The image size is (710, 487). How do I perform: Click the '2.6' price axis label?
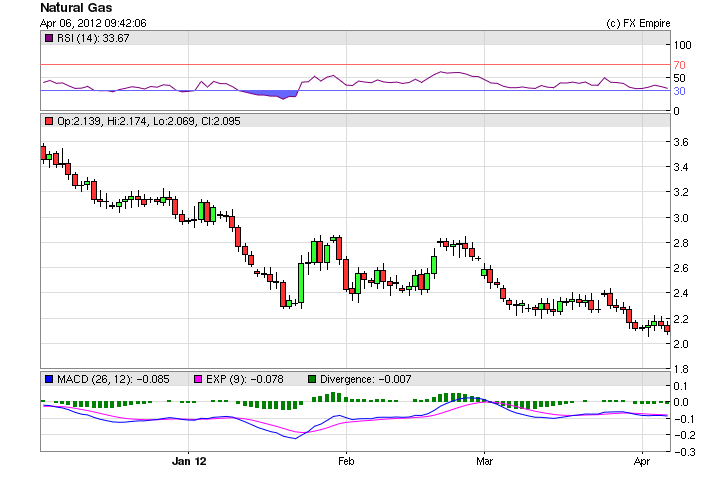tap(681, 268)
